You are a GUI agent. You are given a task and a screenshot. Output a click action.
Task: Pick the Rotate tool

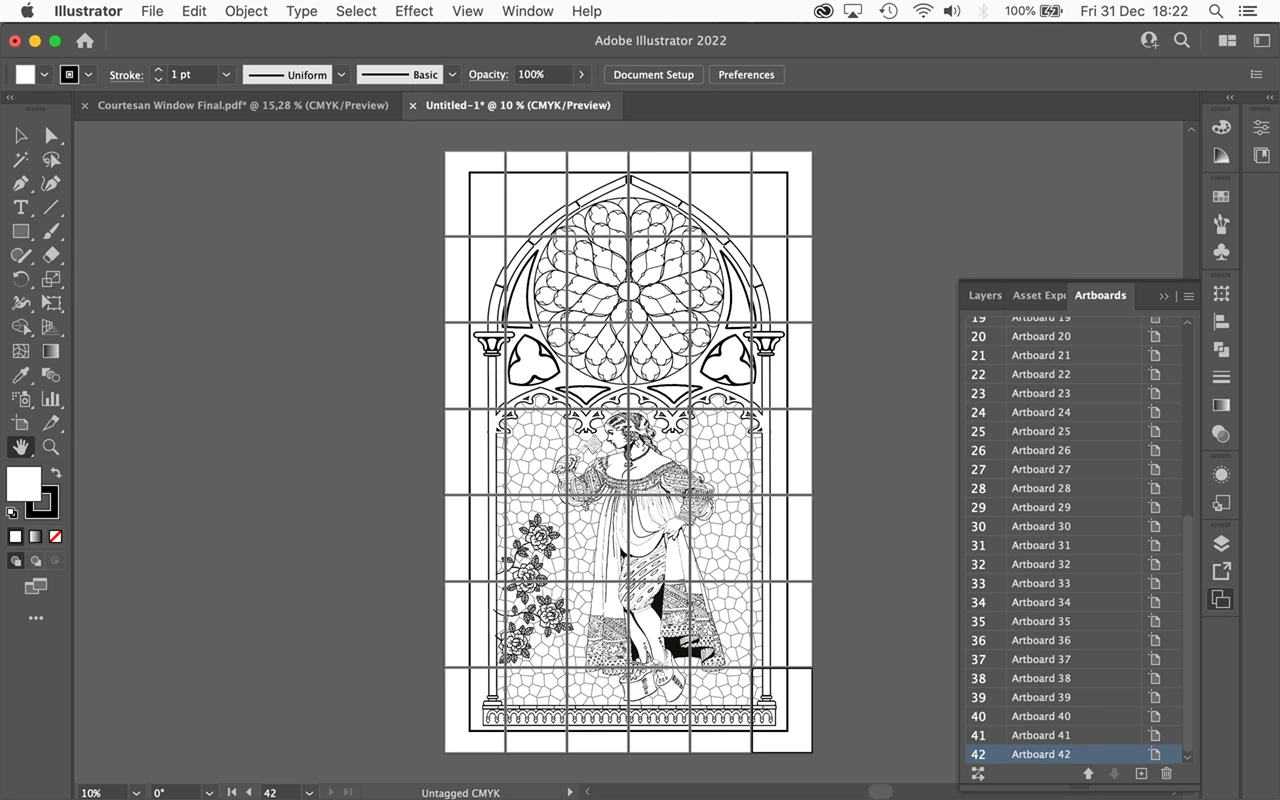21,280
